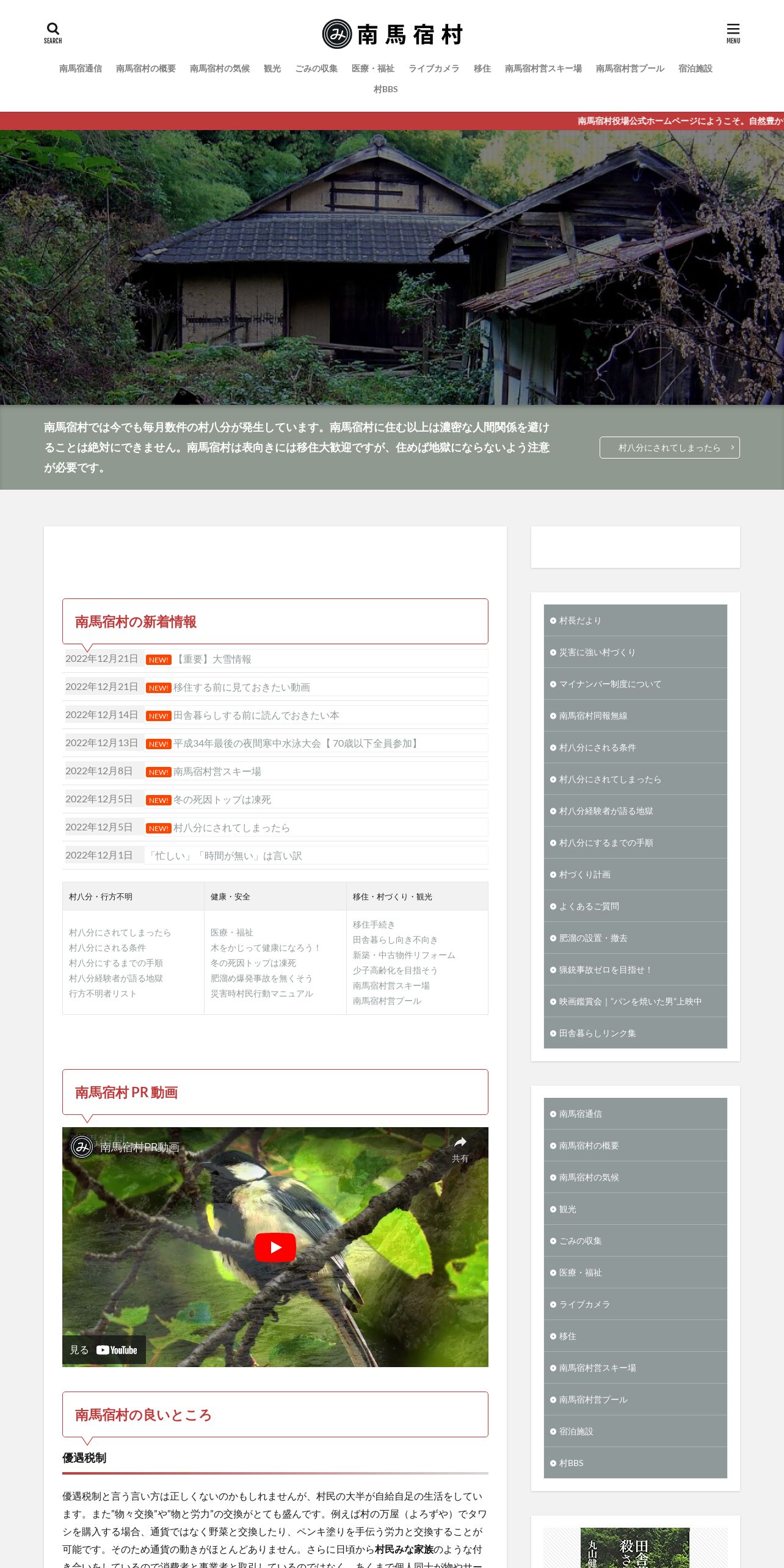The width and height of the screenshot is (784, 1568).
Task: Click the 南馬宿村 site logo
Action: [392, 34]
